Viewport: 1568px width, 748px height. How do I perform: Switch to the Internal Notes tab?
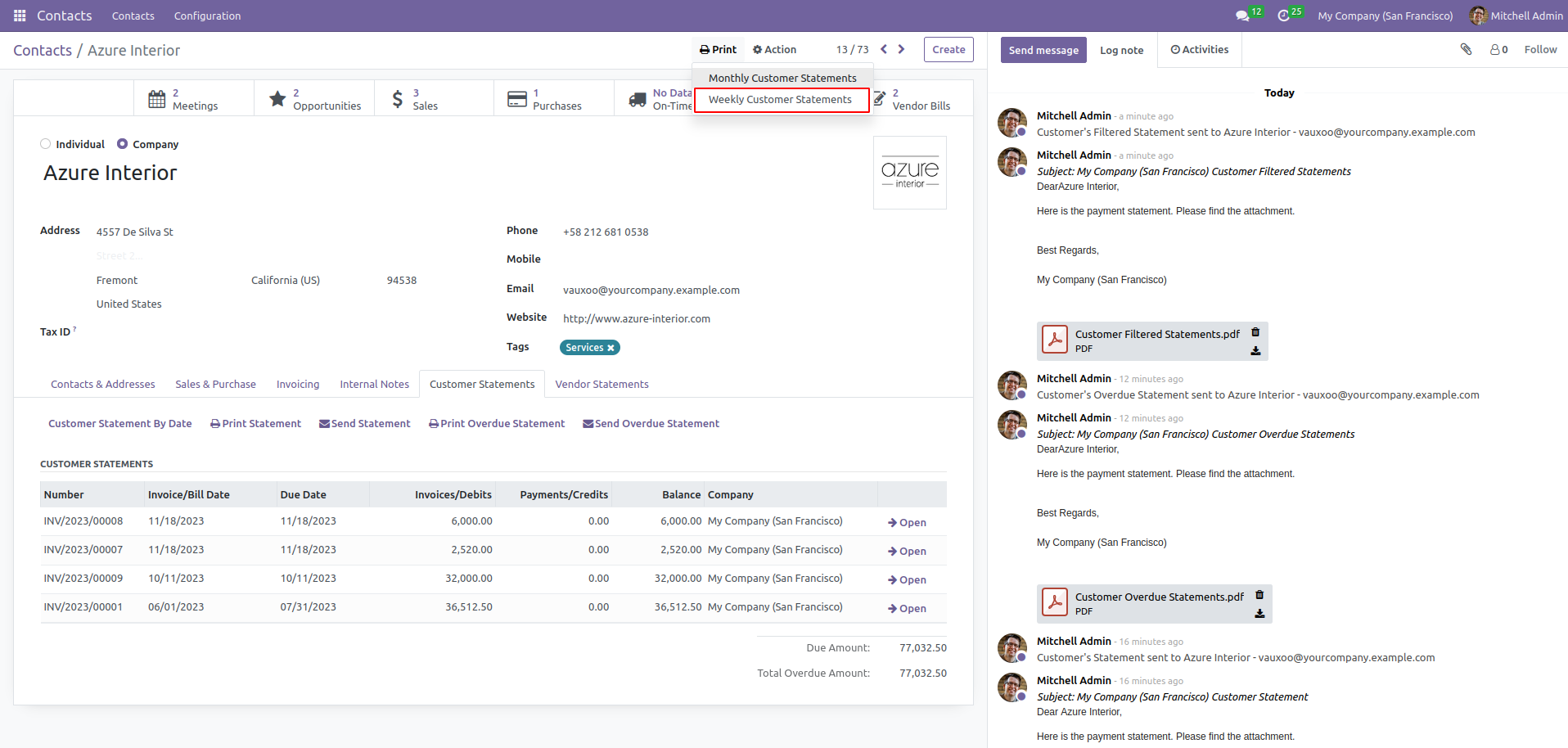coord(375,384)
